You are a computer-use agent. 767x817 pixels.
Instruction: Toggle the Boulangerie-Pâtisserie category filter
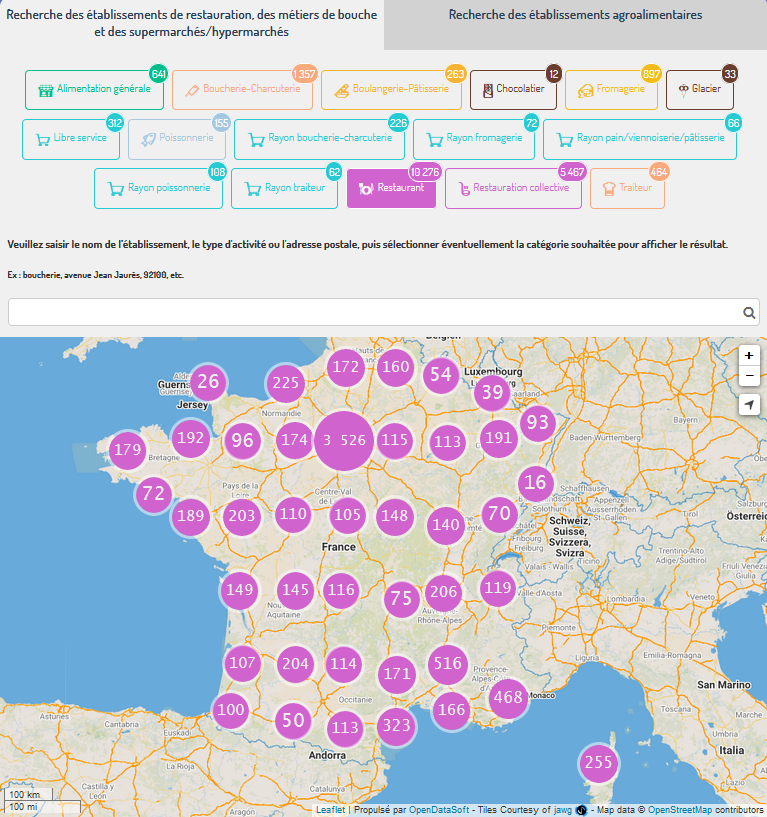(391, 90)
